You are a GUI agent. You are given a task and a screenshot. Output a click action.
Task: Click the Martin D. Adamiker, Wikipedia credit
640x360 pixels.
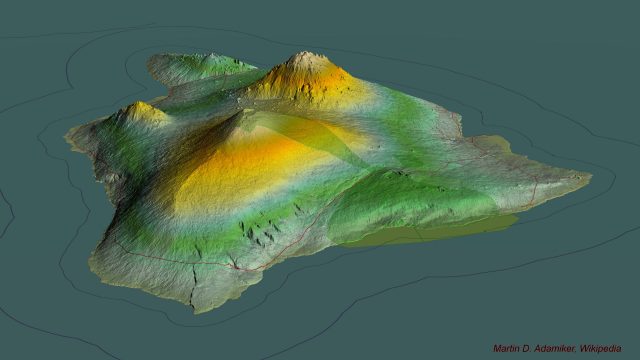(x=557, y=349)
